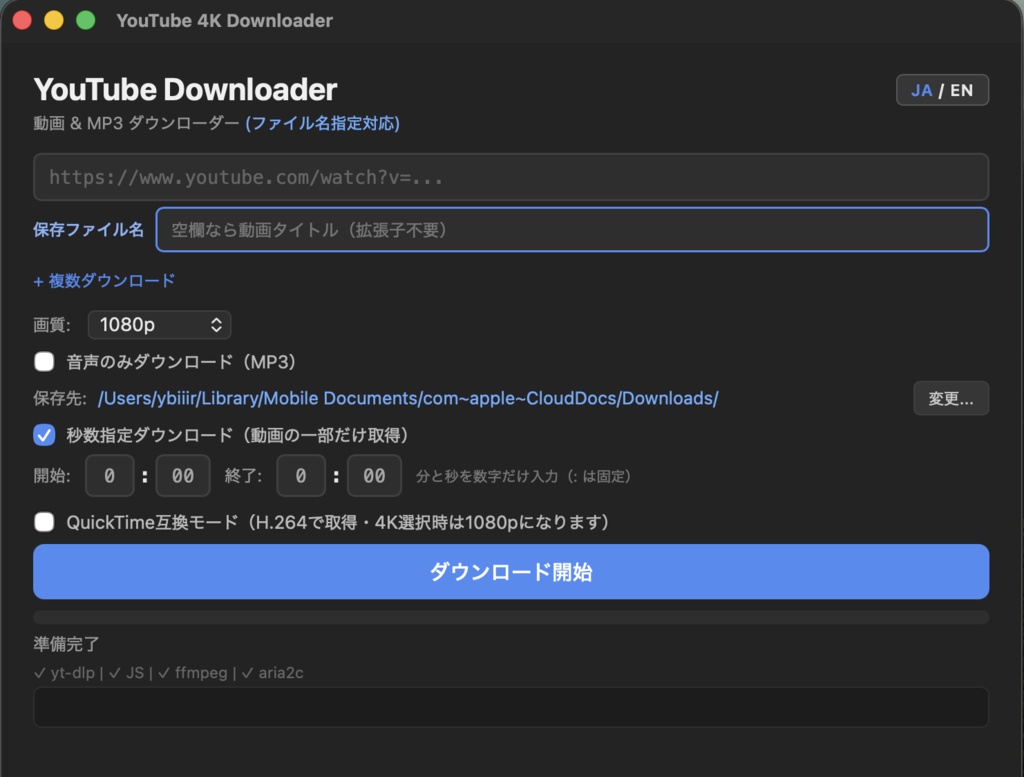Minimize the window with the yellow button

click(x=54, y=20)
